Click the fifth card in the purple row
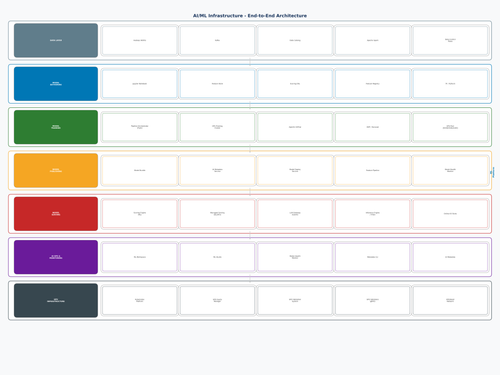 point(450,257)
